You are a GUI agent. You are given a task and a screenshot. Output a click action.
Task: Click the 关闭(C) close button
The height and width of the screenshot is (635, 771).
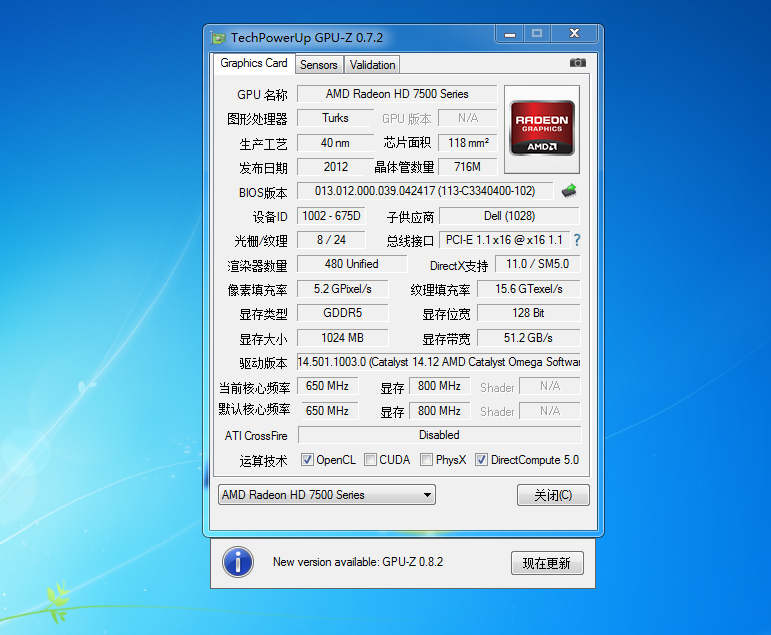pyautogui.click(x=553, y=495)
